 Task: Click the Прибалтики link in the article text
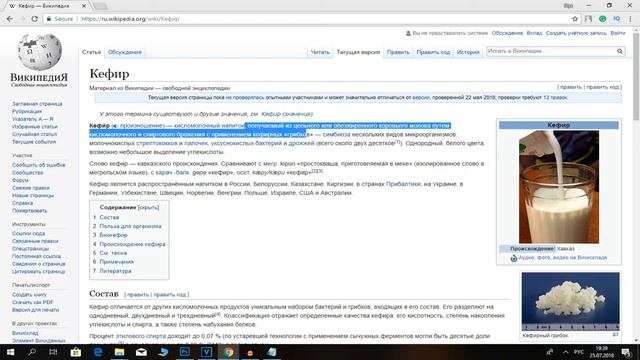(403, 184)
